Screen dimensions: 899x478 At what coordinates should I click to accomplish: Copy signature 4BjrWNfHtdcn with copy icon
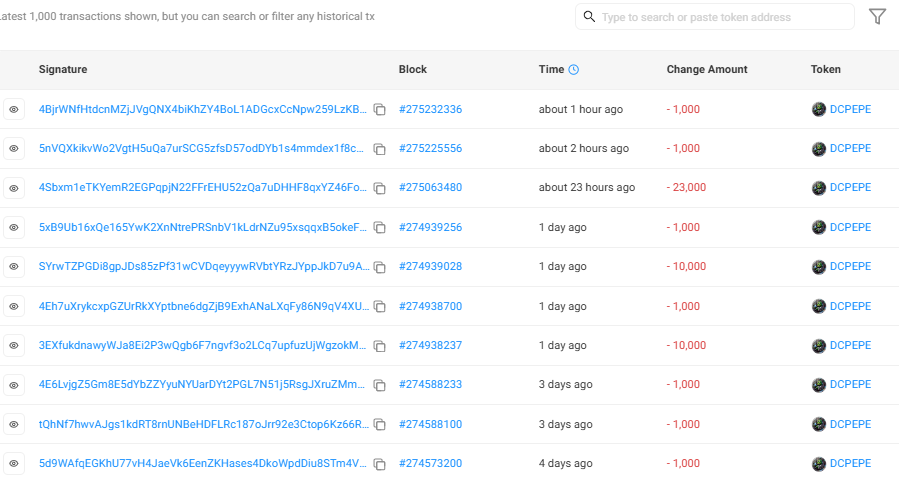point(380,109)
